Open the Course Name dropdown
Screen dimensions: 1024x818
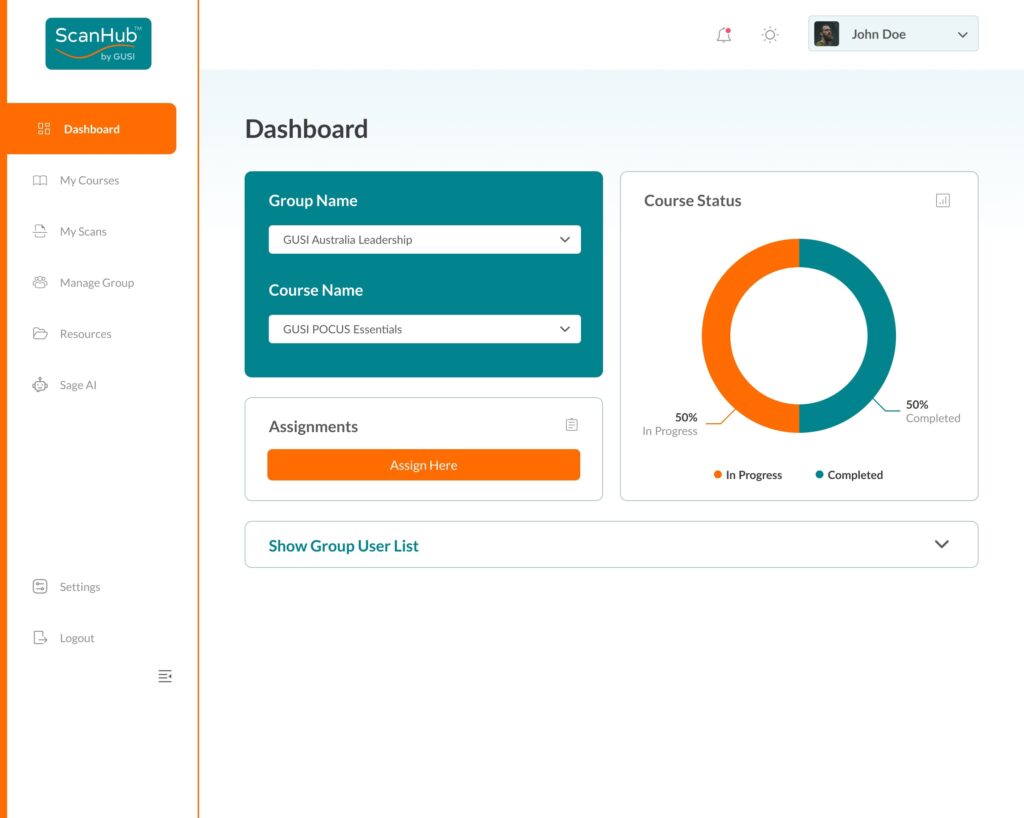coord(424,329)
